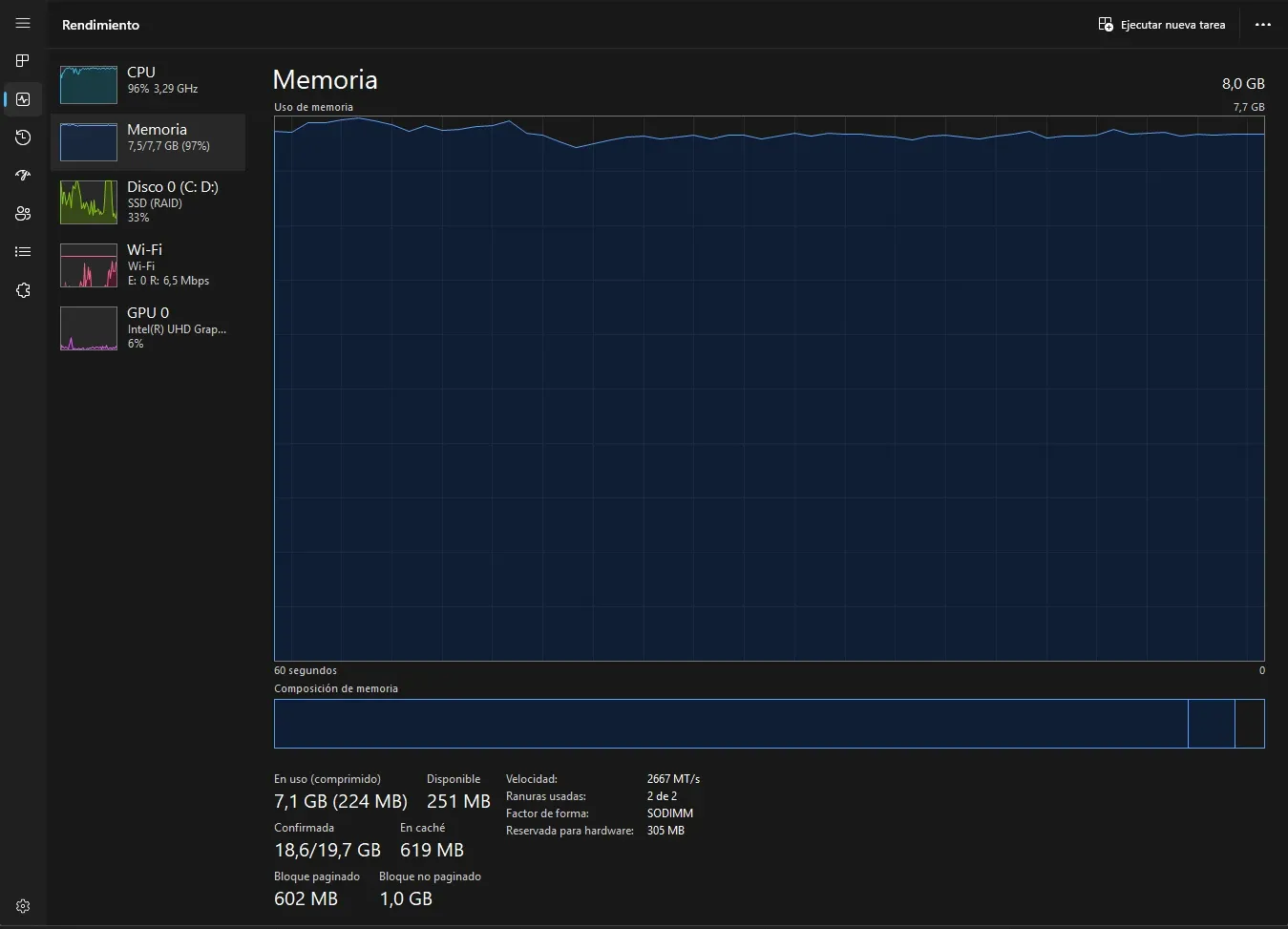Click the Disco 0 mini graph thumbnail
1288x929 pixels.
(89, 202)
